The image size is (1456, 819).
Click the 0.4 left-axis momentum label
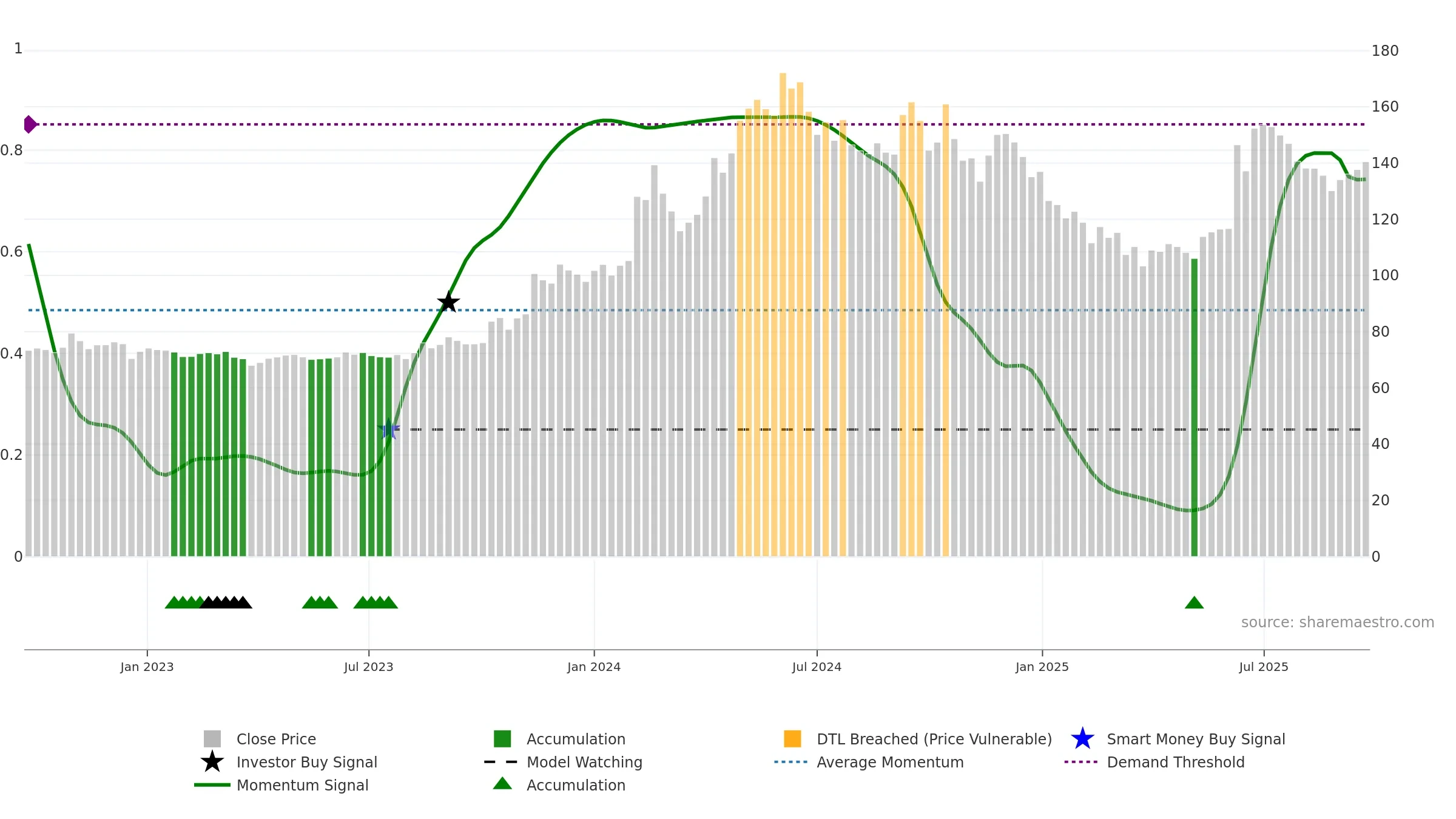(12, 354)
